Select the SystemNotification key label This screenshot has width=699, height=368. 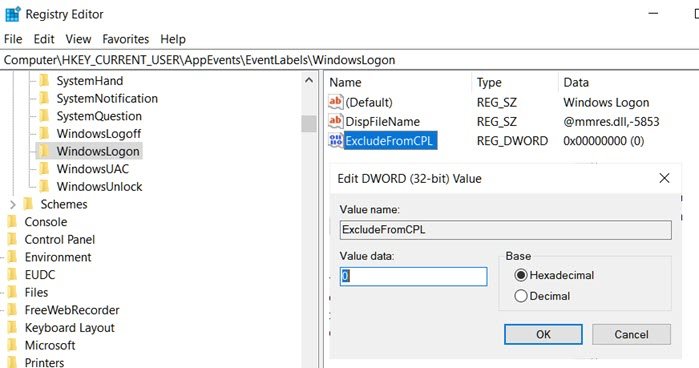click(x=107, y=98)
